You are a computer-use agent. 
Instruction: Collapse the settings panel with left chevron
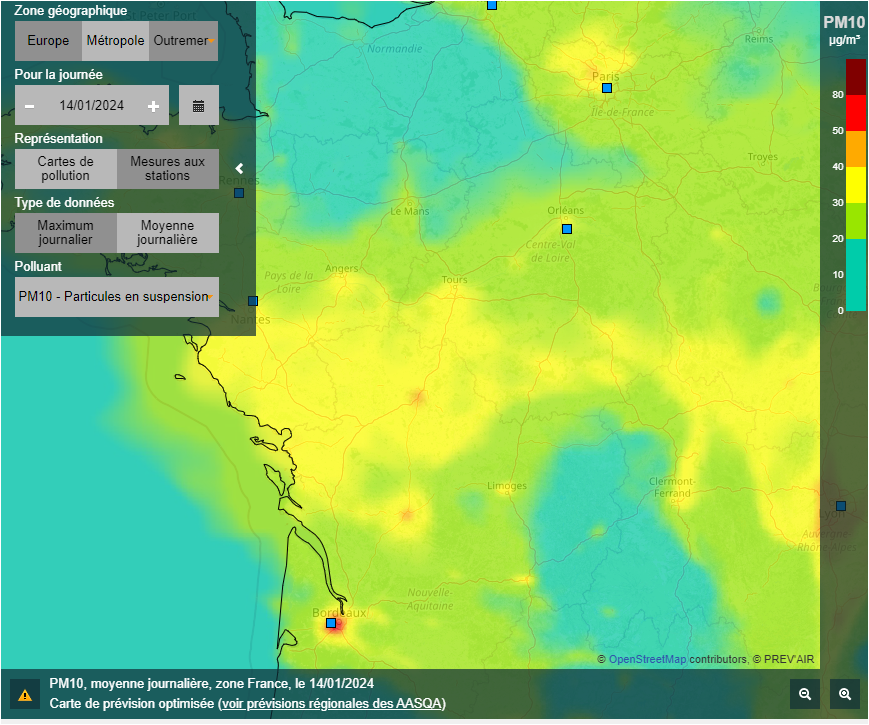[x=239, y=169]
